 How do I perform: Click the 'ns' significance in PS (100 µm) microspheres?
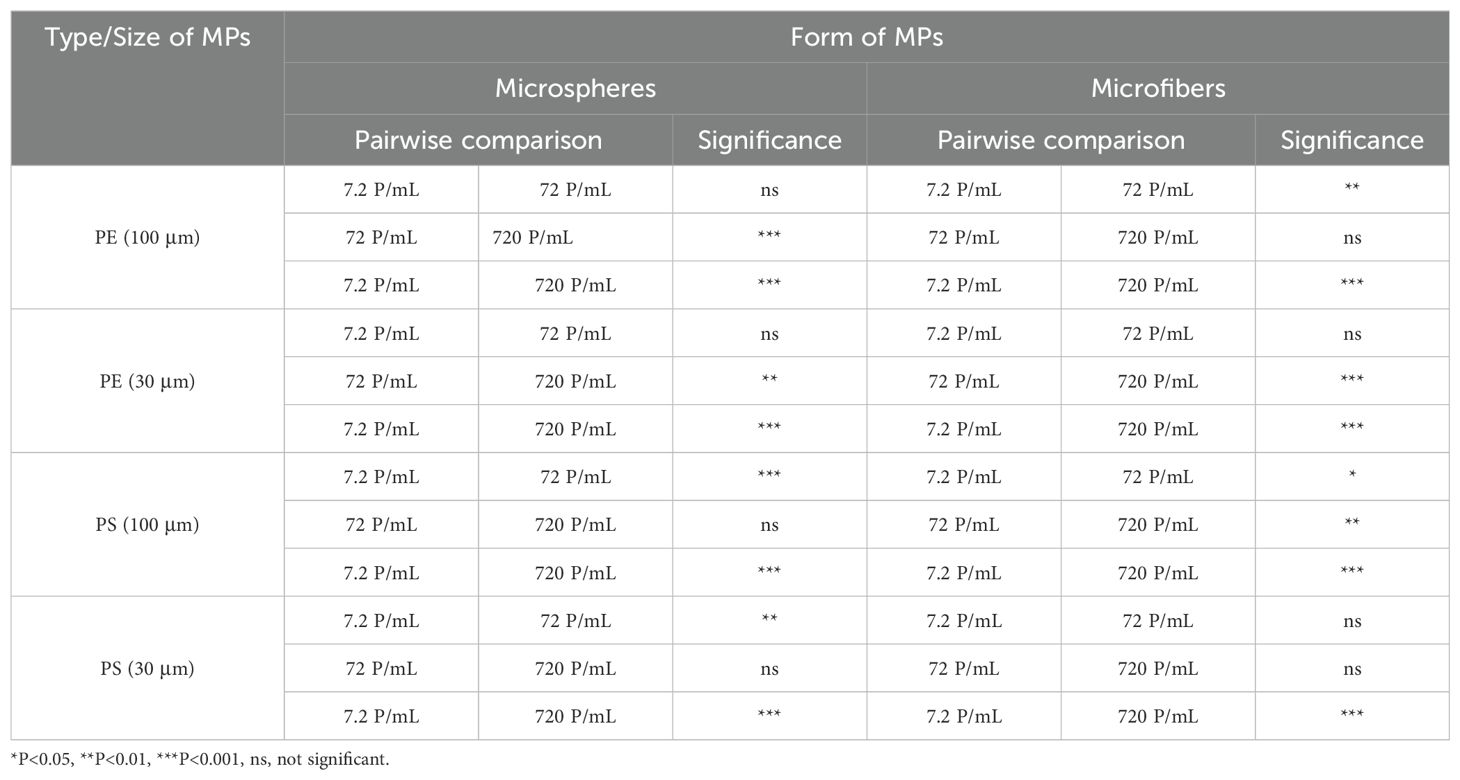[x=769, y=524]
